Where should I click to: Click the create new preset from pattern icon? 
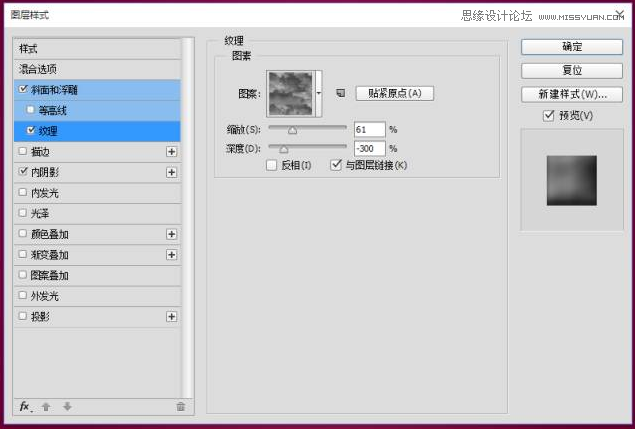point(341,93)
